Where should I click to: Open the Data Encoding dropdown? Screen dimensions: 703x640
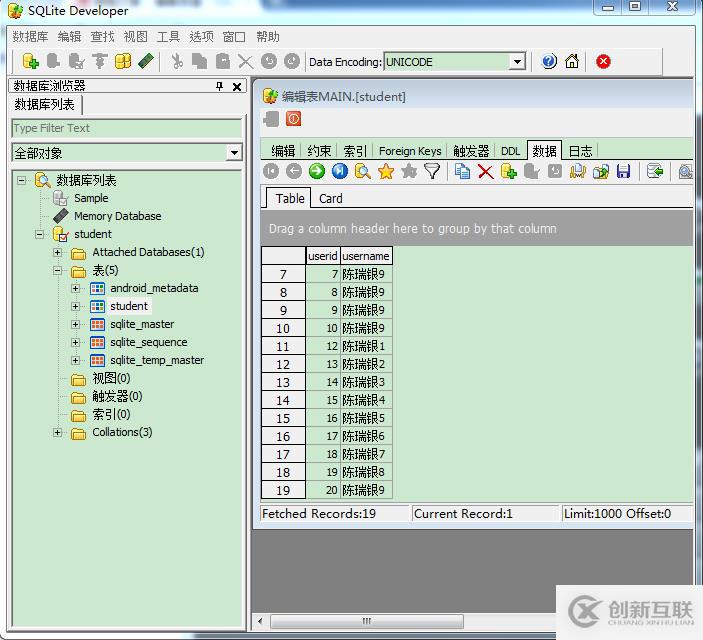click(517, 61)
